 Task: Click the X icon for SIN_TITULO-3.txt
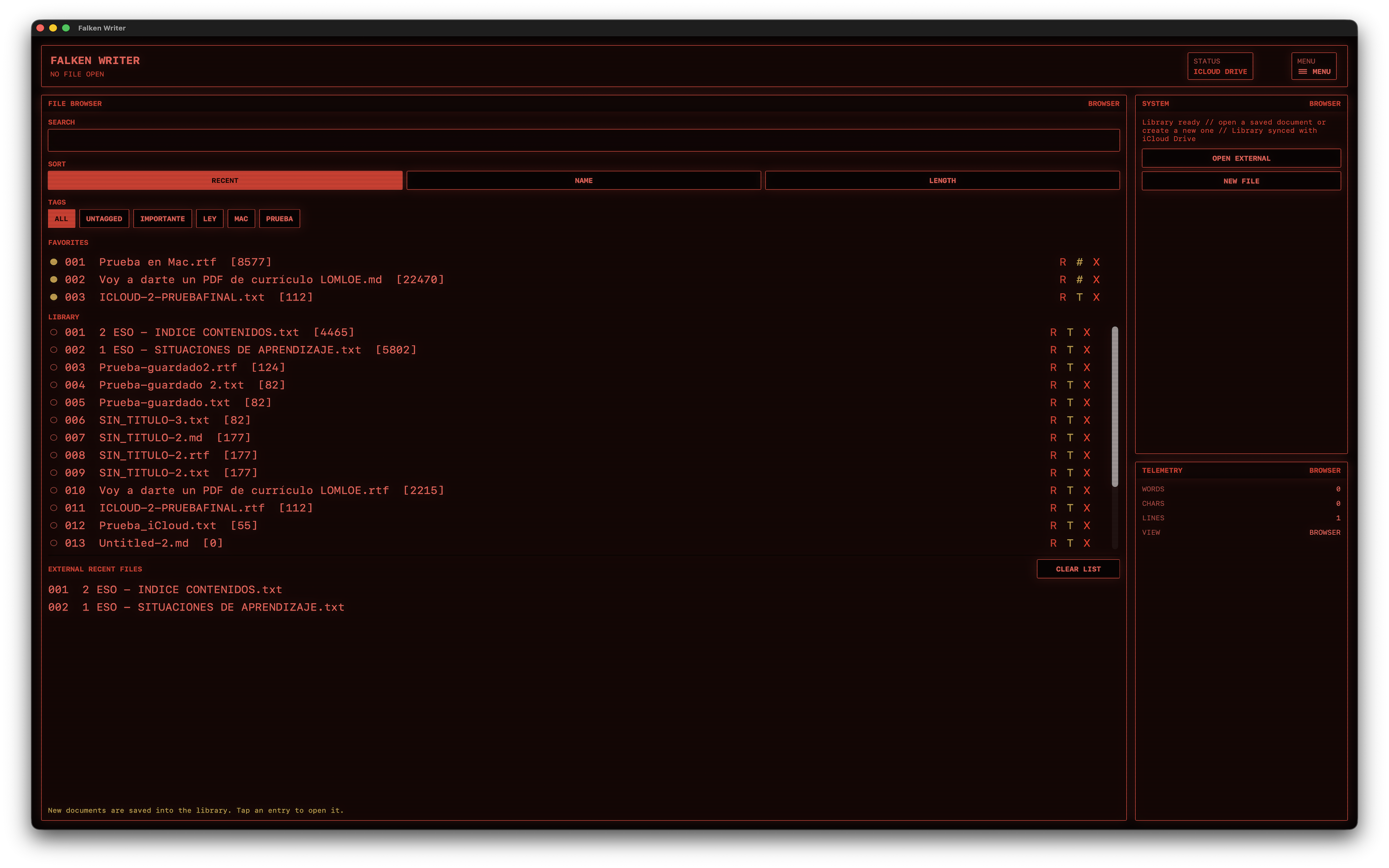coord(1086,420)
